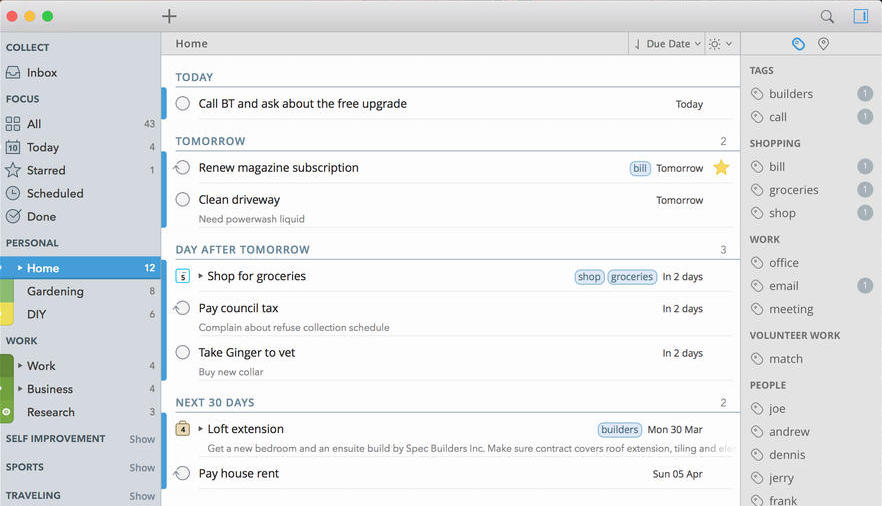The width and height of the screenshot is (882, 506).
Task: Switch to the locations pin tab
Action: click(824, 44)
